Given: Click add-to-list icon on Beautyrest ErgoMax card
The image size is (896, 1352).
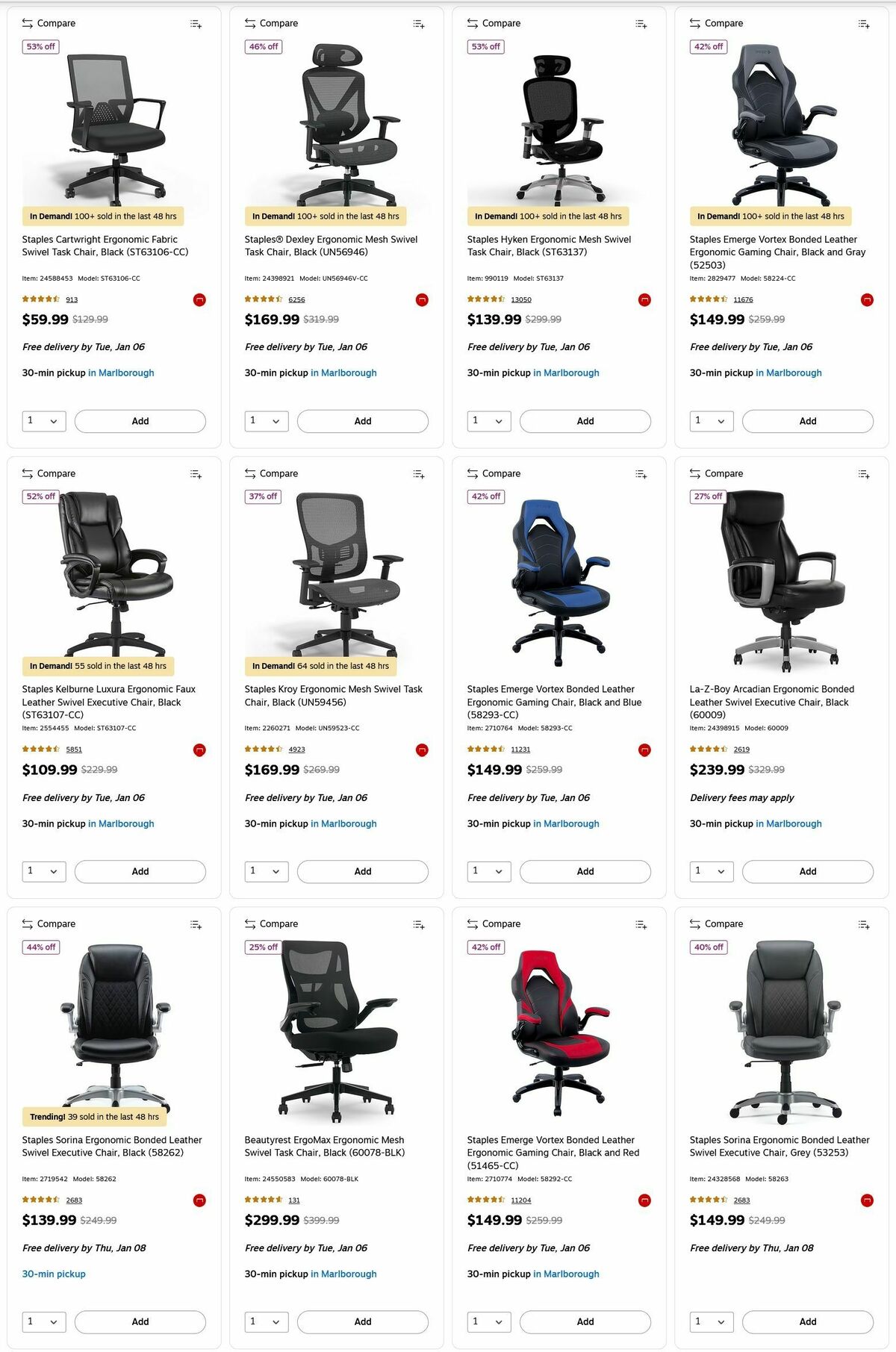Looking at the screenshot, I should click(x=419, y=924).
